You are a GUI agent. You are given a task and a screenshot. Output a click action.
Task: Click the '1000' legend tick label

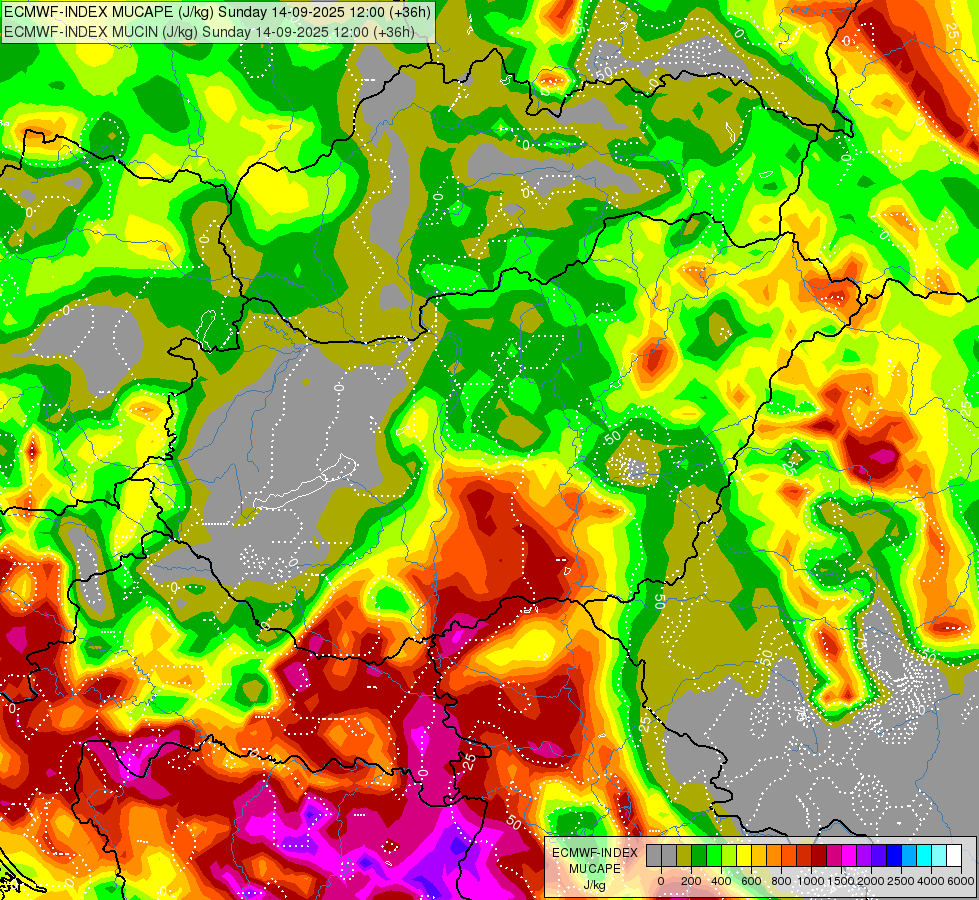[x=811, y=881]
